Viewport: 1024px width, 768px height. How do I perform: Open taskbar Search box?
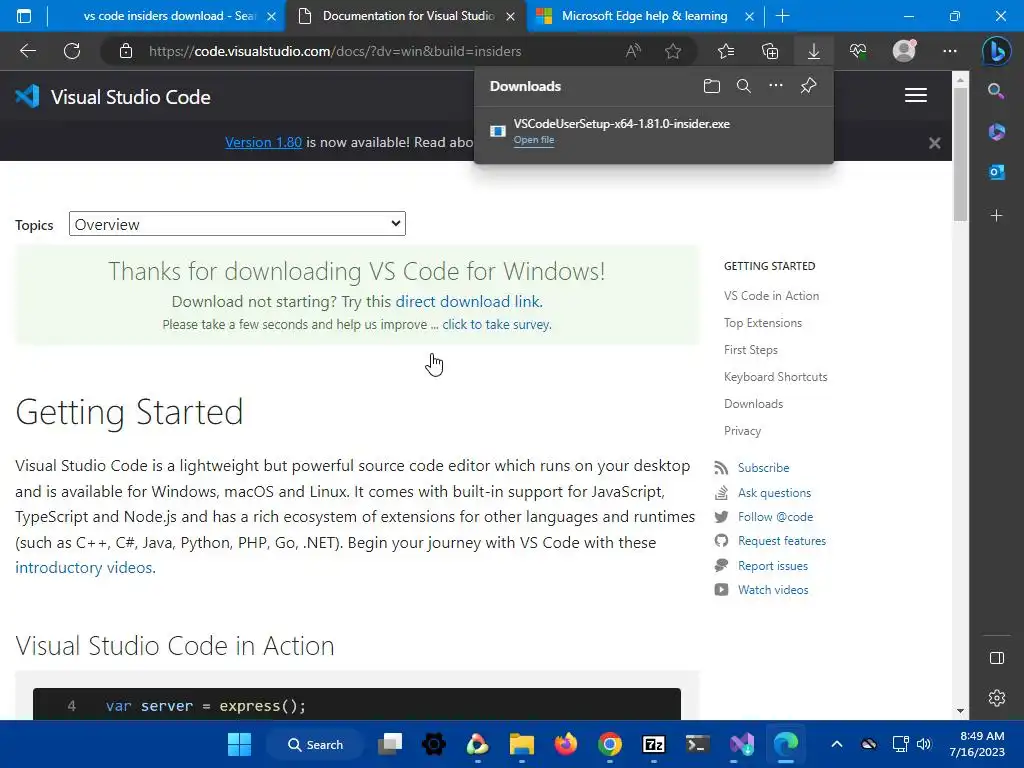pyautogui.click(x=315, y=744)
